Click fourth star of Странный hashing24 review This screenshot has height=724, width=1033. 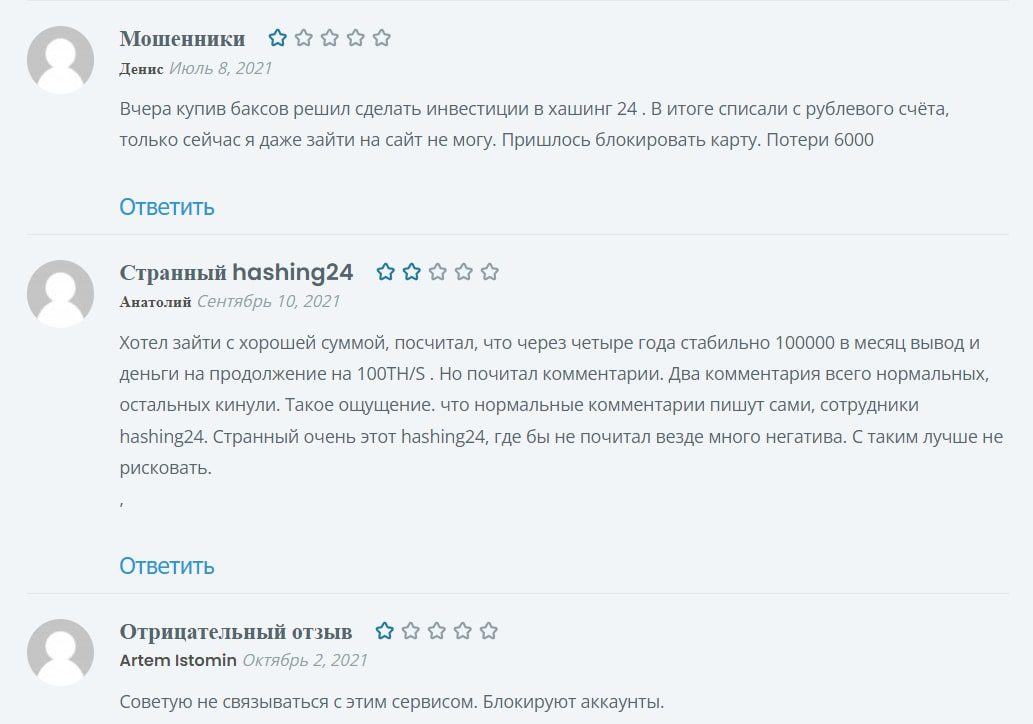tap(464, 272)
